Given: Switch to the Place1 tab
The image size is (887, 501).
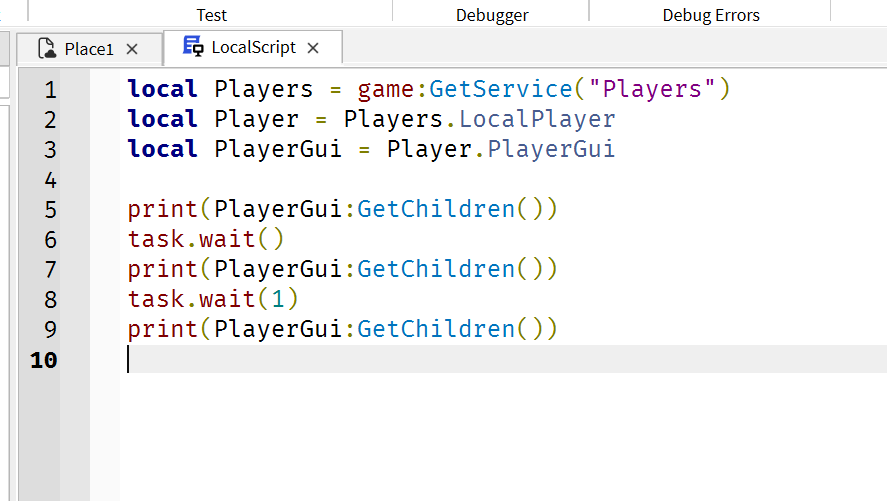Looking at the screenshot, I should point(89,49).
